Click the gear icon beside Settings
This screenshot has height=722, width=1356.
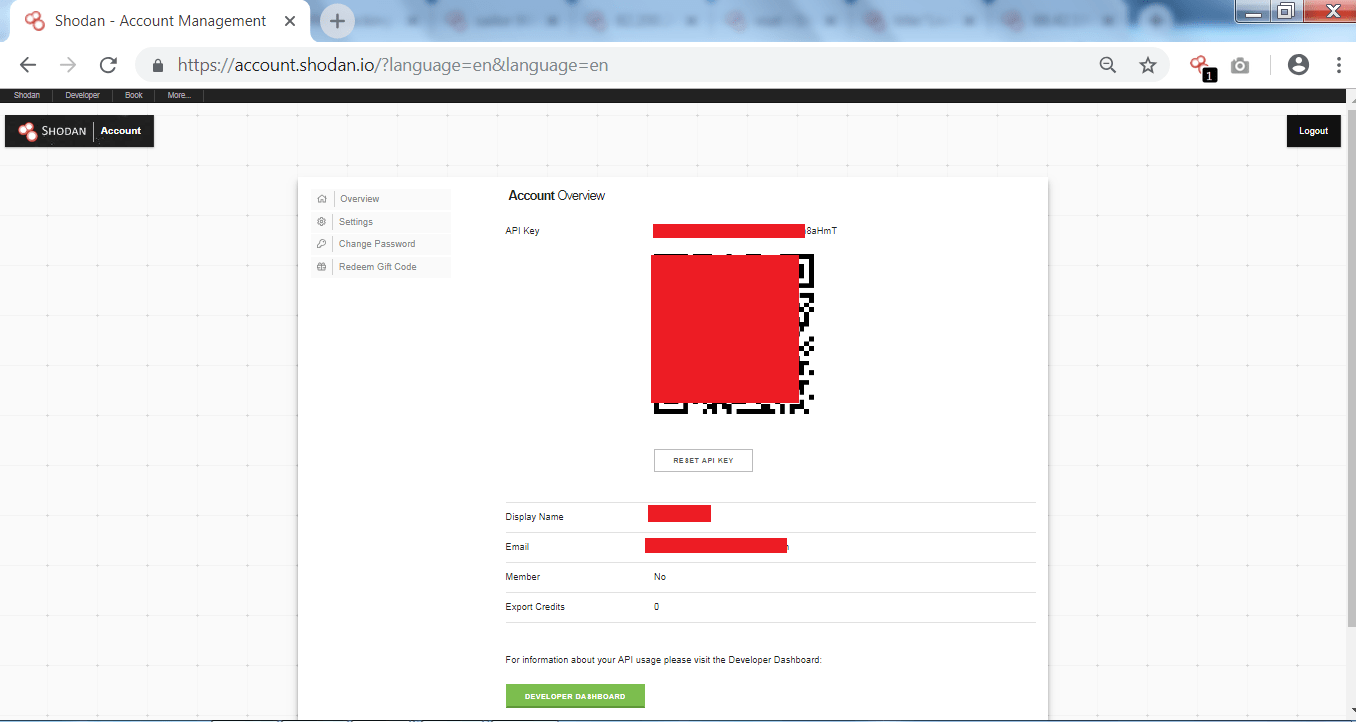[x=322, y=222]
